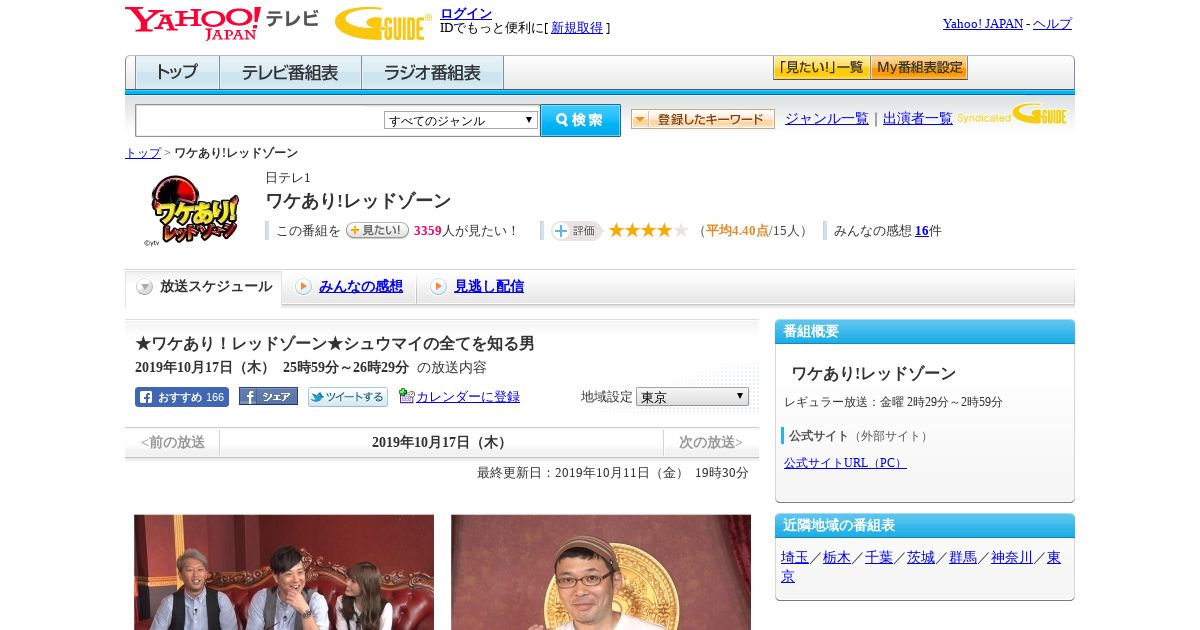The width and height of the screenshot is (1200, 630).
Task: Click the arrow icon beside 放送スケジュール
Action: pyautogui.click(x=145, y=287)
